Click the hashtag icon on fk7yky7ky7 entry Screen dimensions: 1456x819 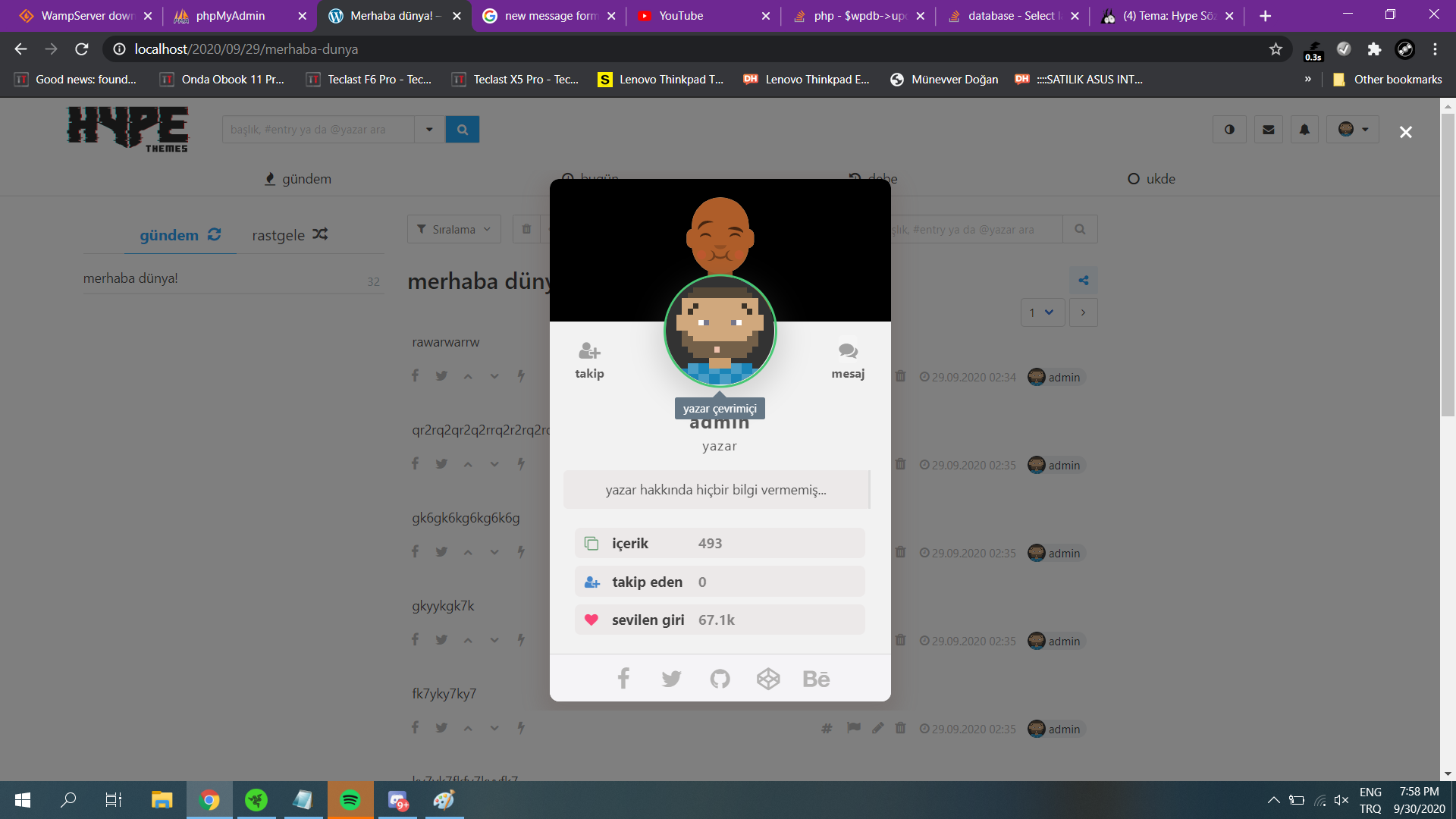[x=827, y=728]
